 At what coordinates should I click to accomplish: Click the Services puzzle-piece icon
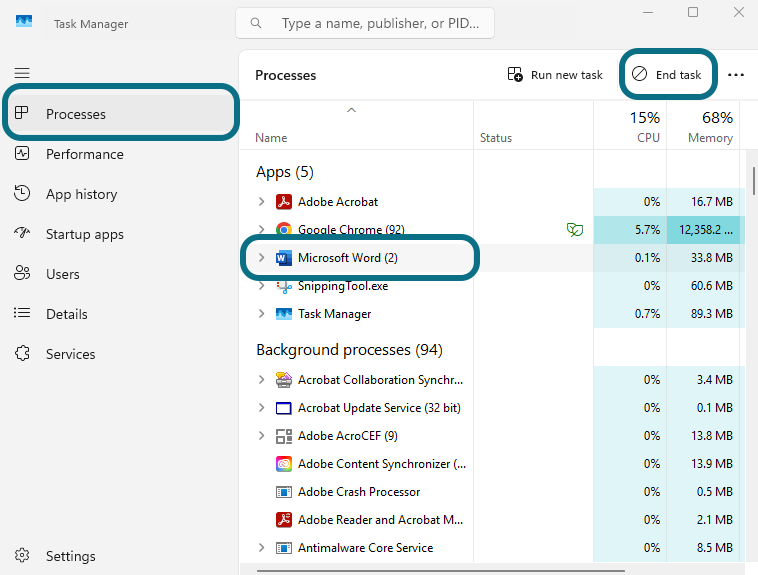coord(22,353)
